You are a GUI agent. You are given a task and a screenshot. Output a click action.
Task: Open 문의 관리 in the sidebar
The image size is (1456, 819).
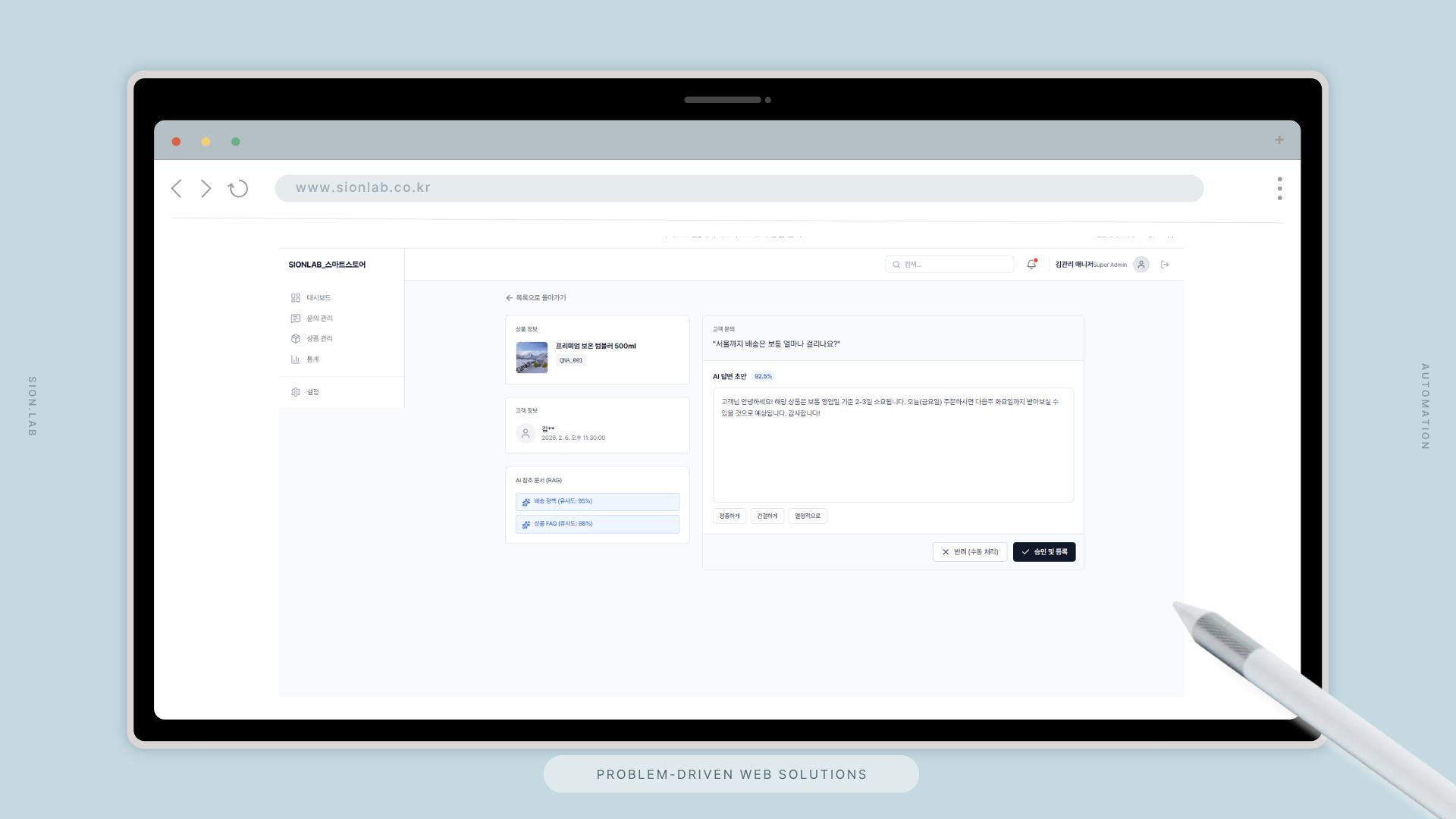318,318
